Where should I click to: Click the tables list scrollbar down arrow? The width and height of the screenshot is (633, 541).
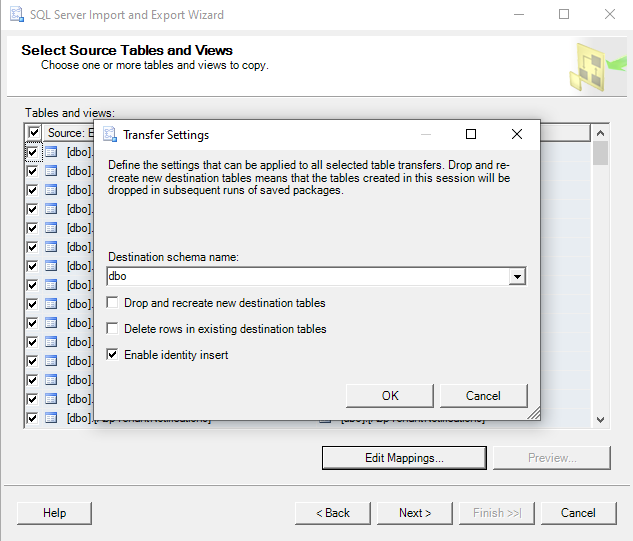600,419
